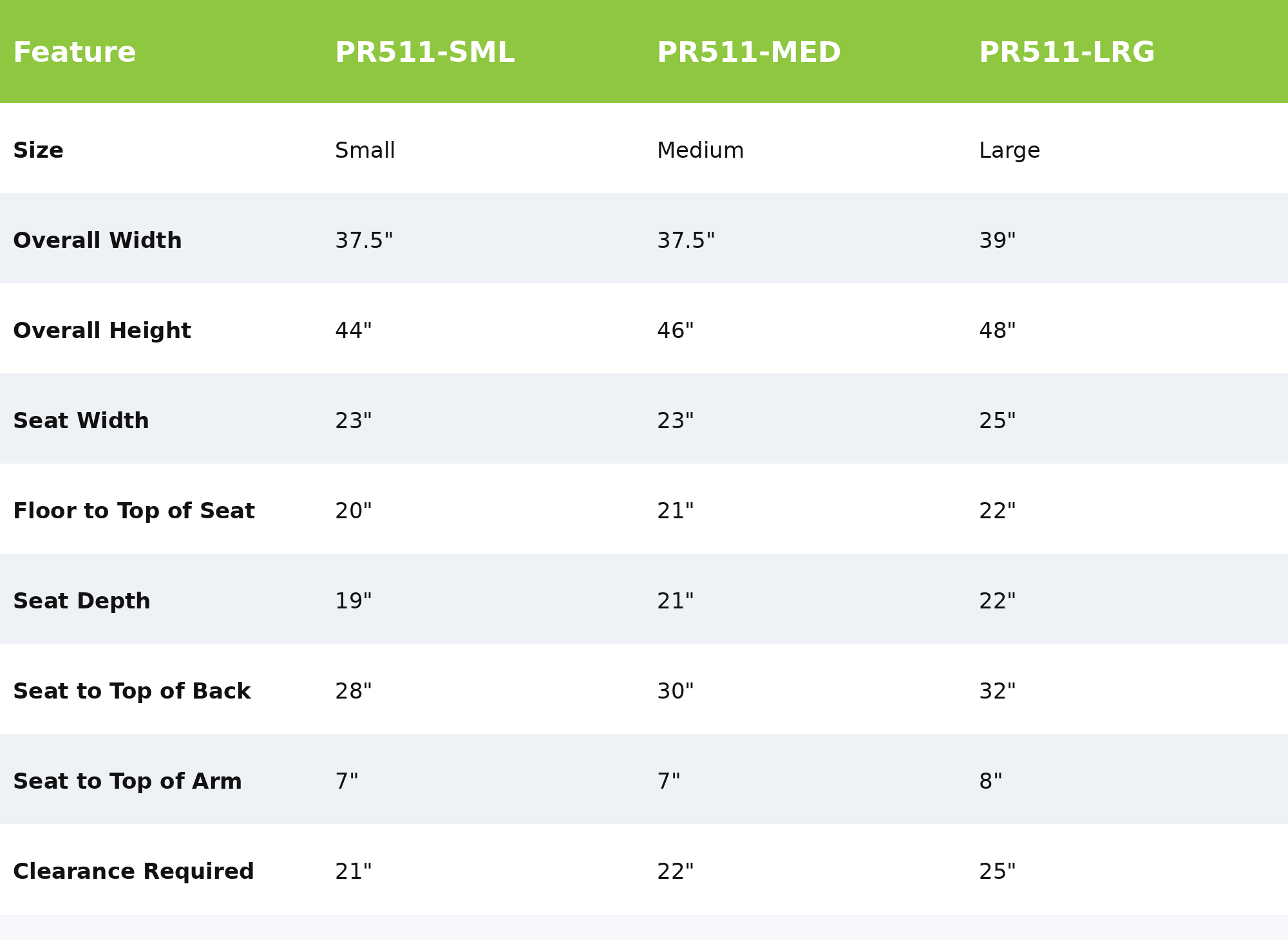Select the PR511-LRG column header
The image size is (1288, 940).
tap(1066, 53)
